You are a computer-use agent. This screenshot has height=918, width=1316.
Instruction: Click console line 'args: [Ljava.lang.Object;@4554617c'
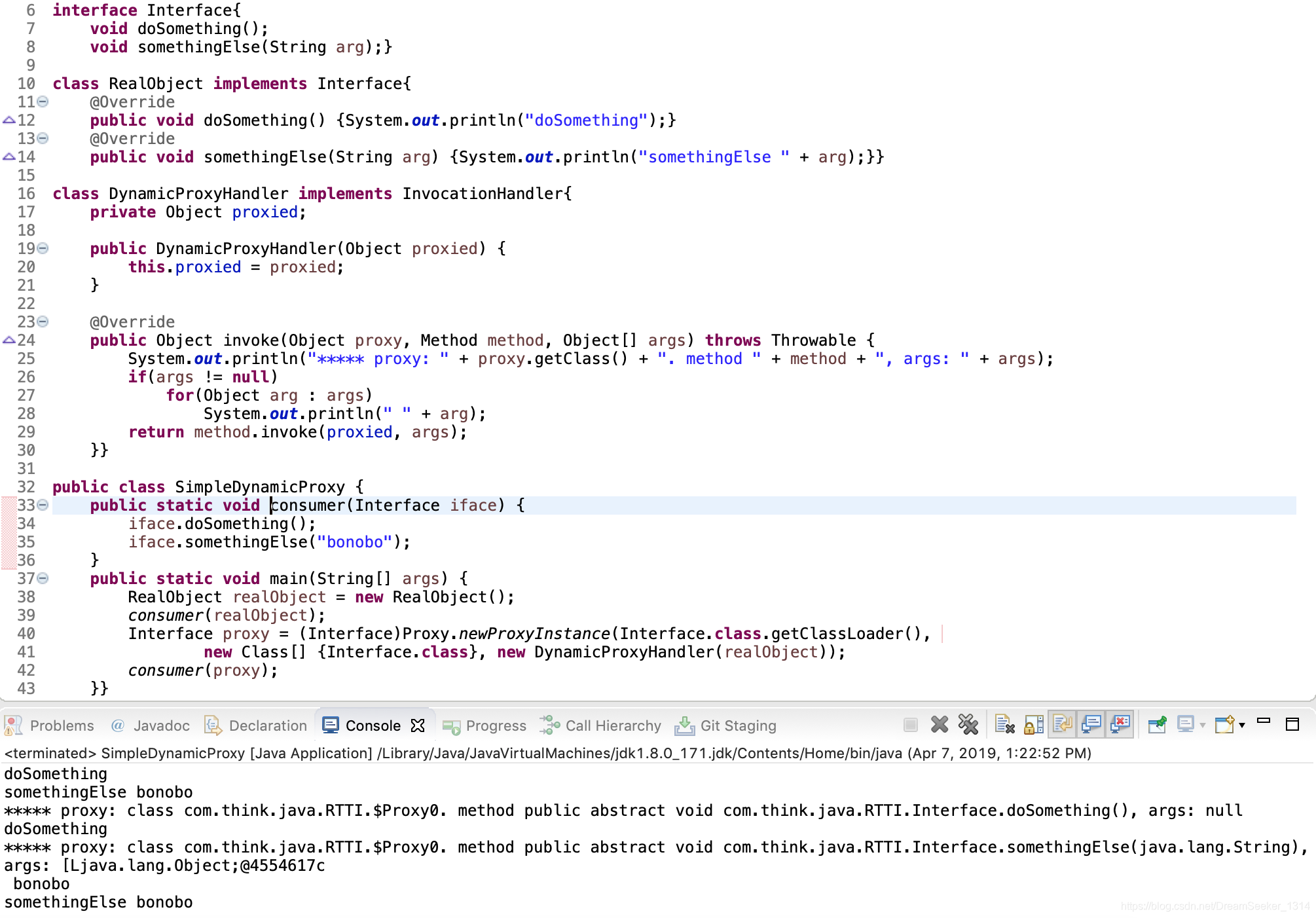[164, 865]
